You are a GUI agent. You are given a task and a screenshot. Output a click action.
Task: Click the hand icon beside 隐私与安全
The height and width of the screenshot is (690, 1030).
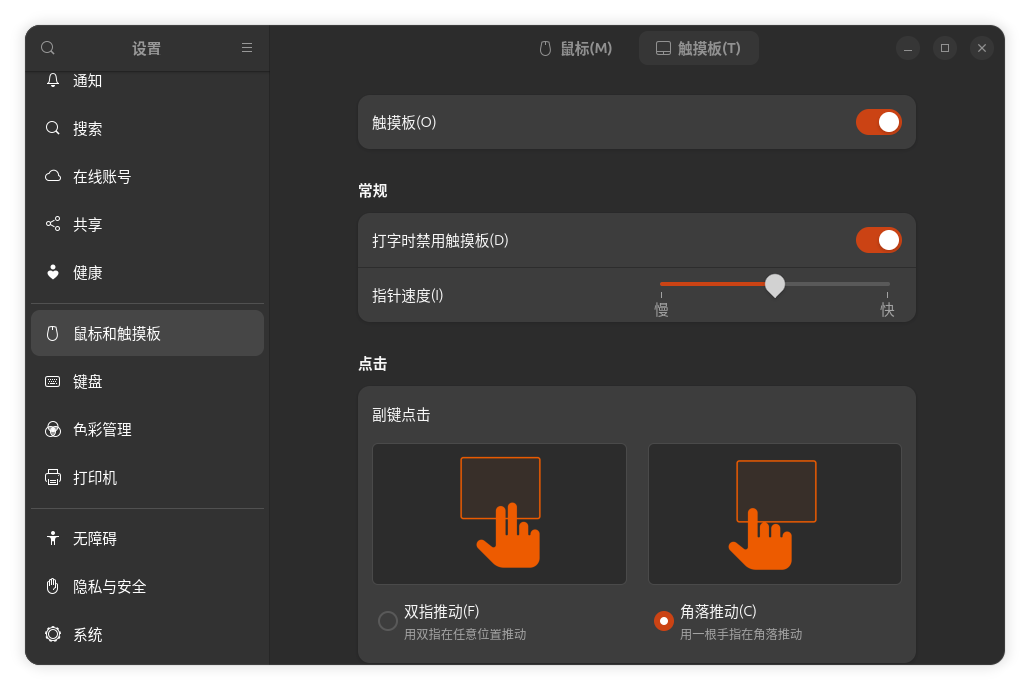point(53,586)
